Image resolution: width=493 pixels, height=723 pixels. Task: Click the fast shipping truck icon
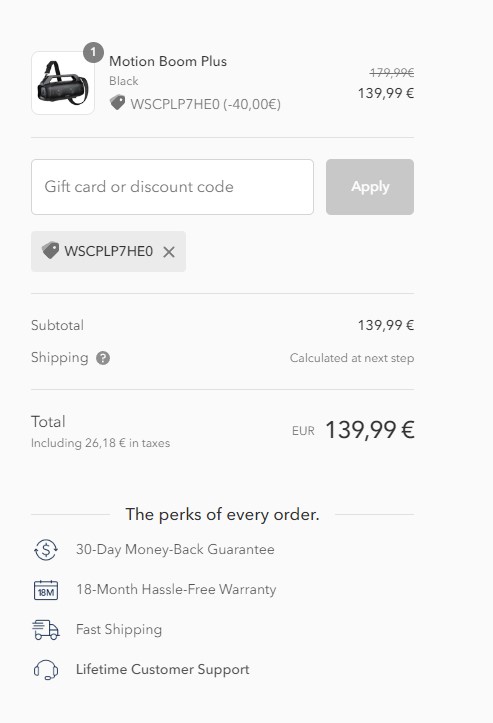tap(46, 630)
